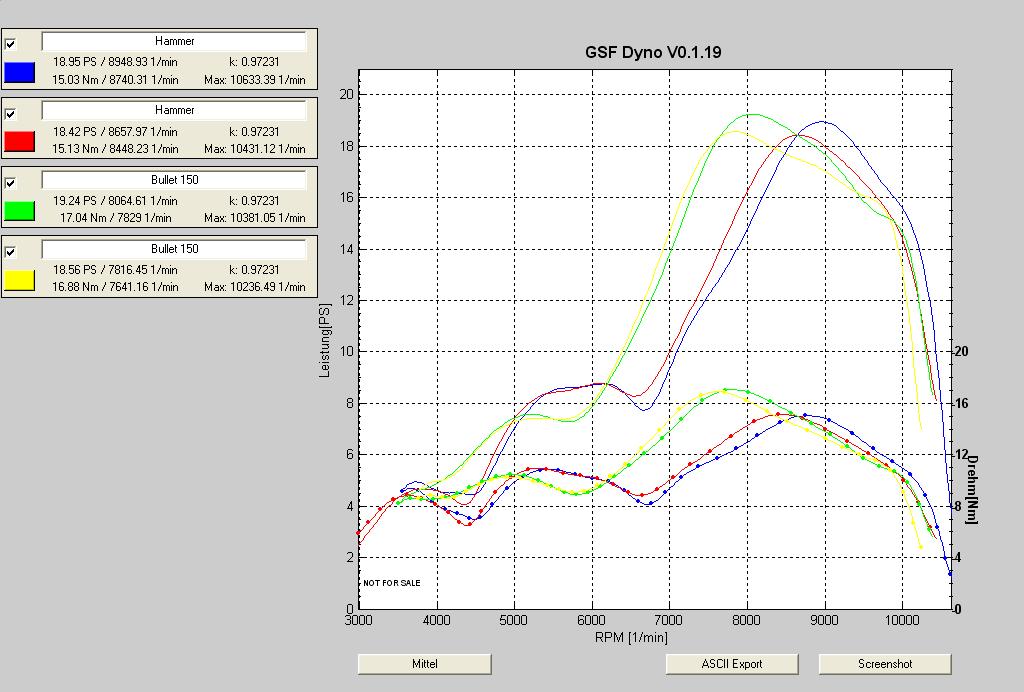Click the Mittel button
This screenshot has width=1024, height=692.
[424, 664]
